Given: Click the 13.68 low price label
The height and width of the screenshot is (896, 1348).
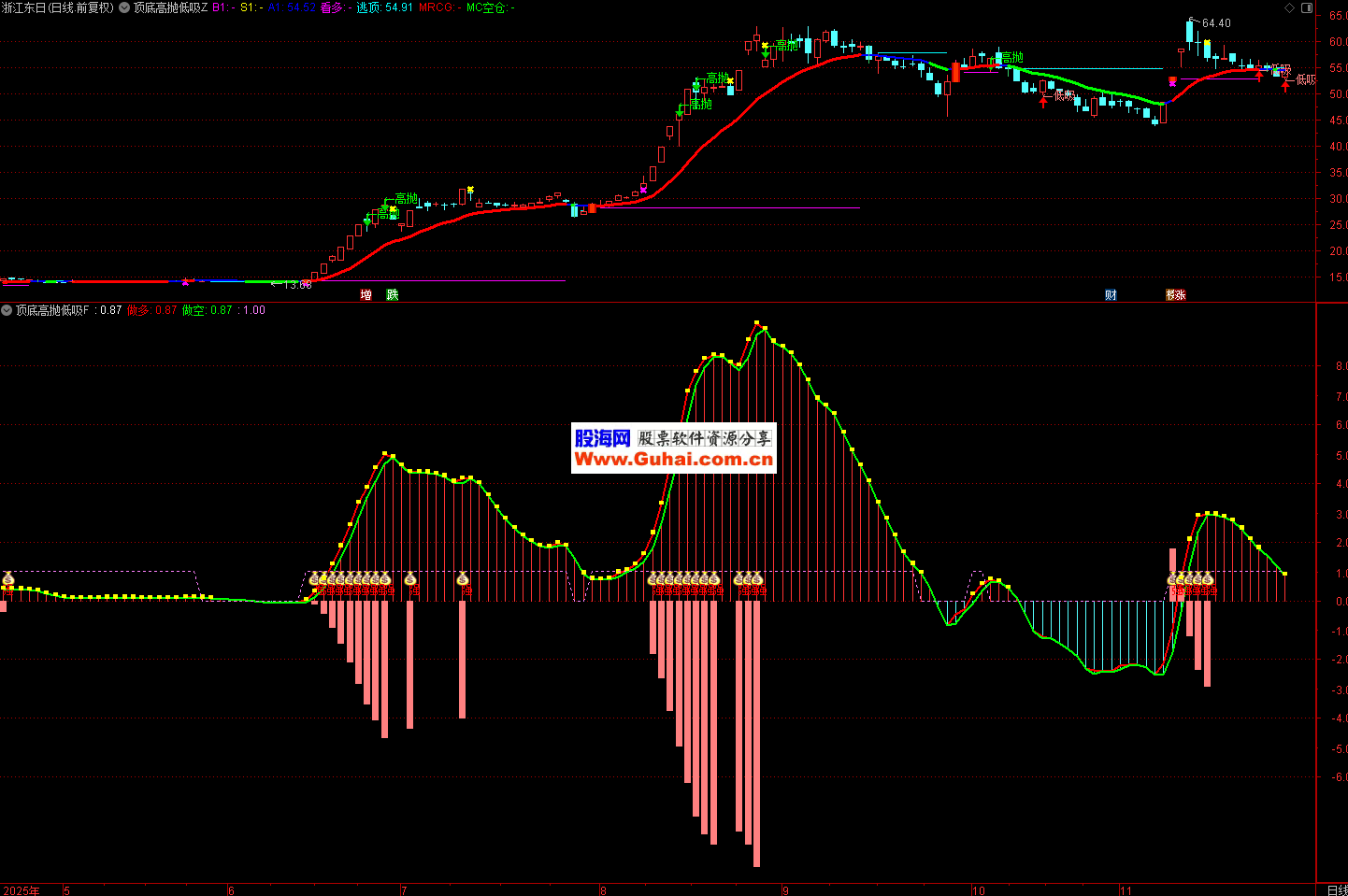Looking at the screenshot, I should click(297, 285).
